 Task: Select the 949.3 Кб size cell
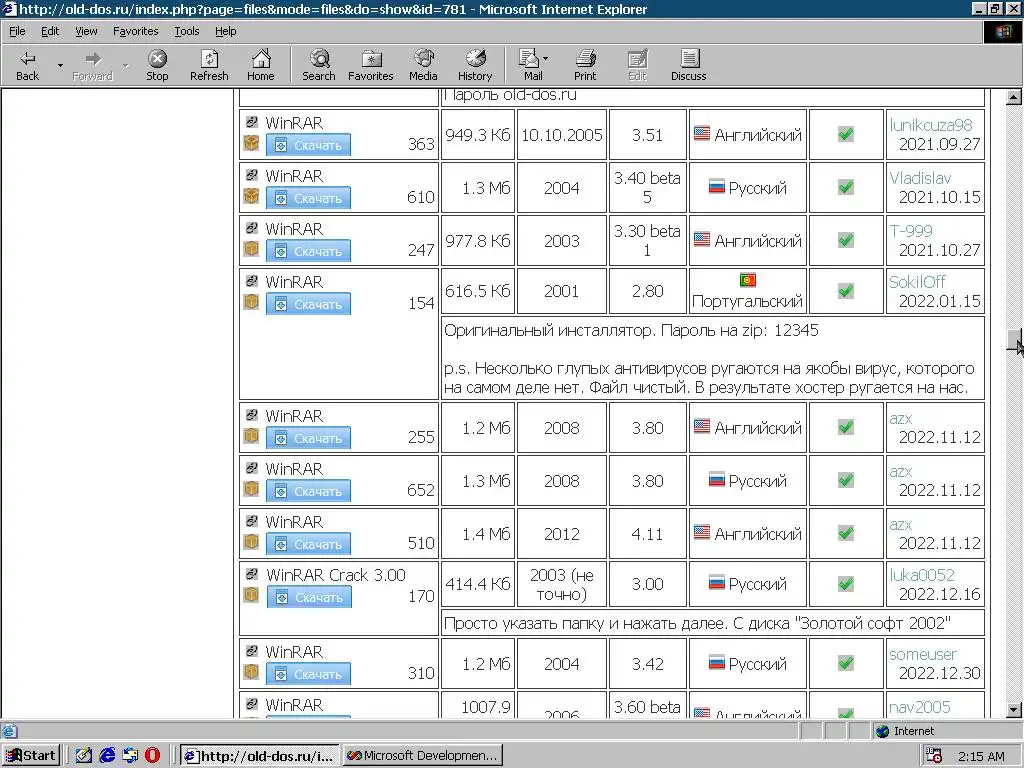(477, 135)
